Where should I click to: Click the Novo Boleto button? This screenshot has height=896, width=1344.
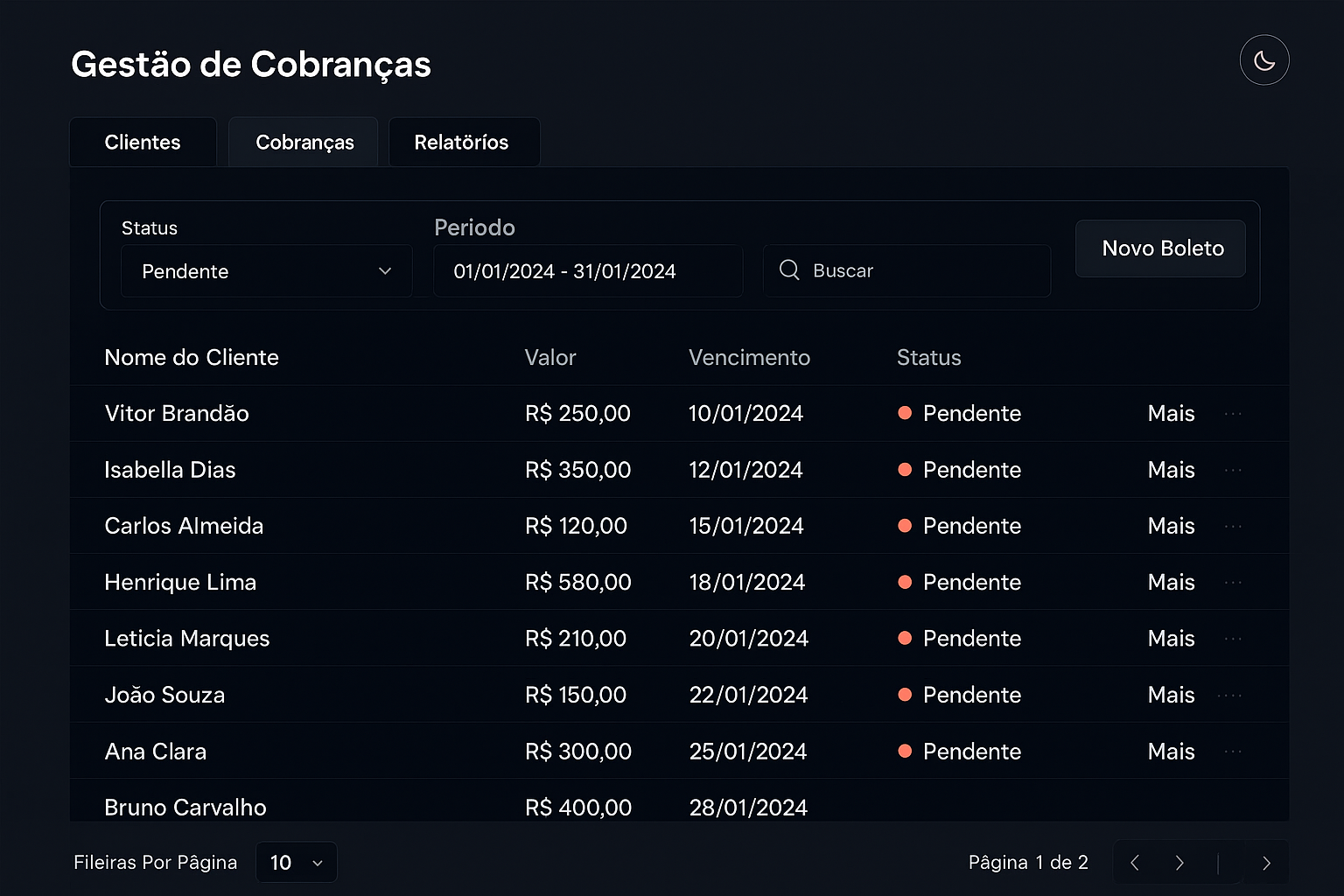pos(1160,248)
